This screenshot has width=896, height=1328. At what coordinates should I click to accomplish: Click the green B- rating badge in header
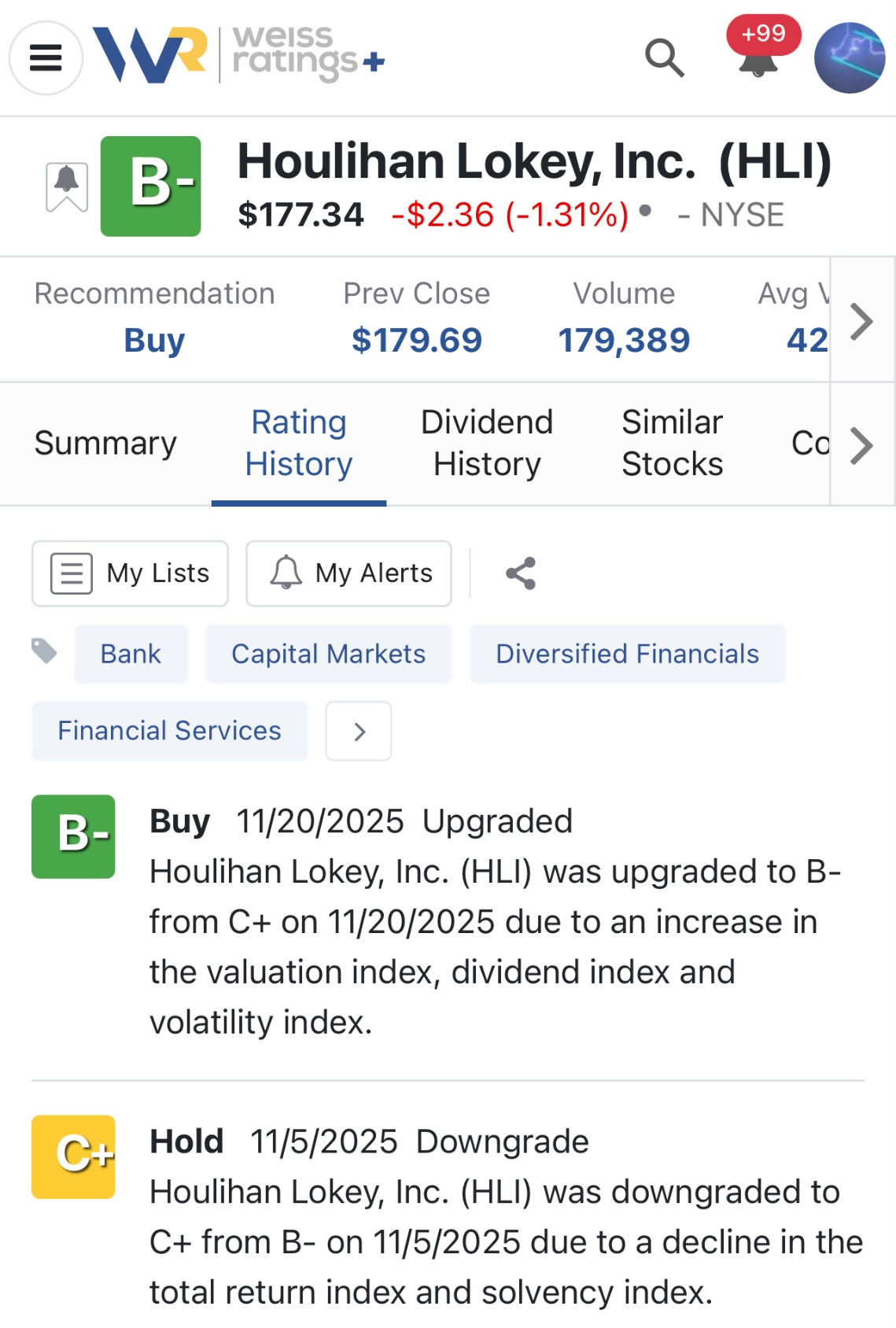point(151,186)
